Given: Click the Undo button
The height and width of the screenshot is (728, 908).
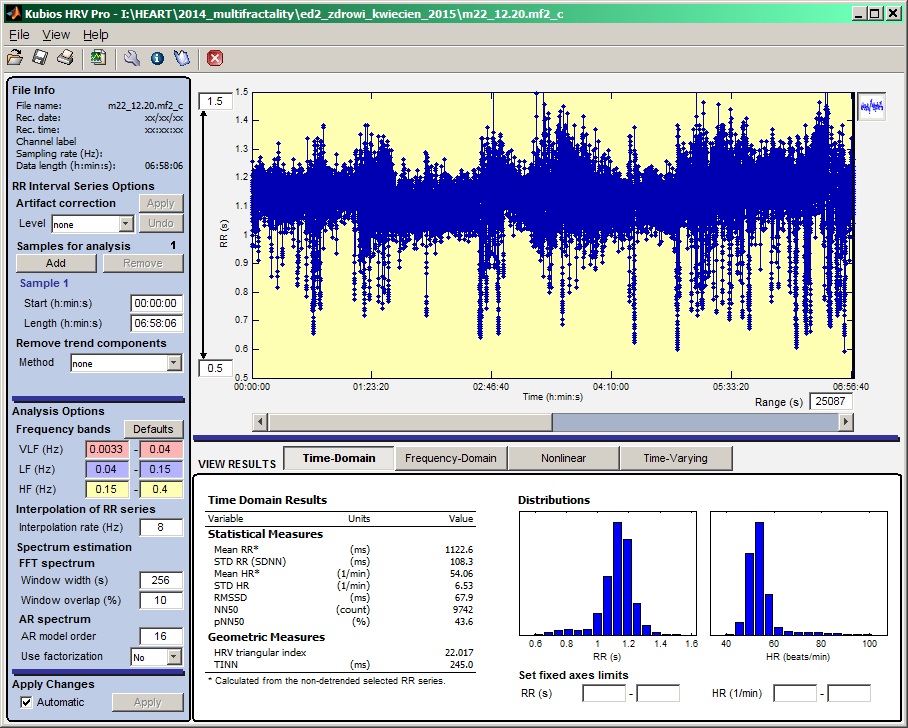Looking at the screenshot, I should 161,223.
